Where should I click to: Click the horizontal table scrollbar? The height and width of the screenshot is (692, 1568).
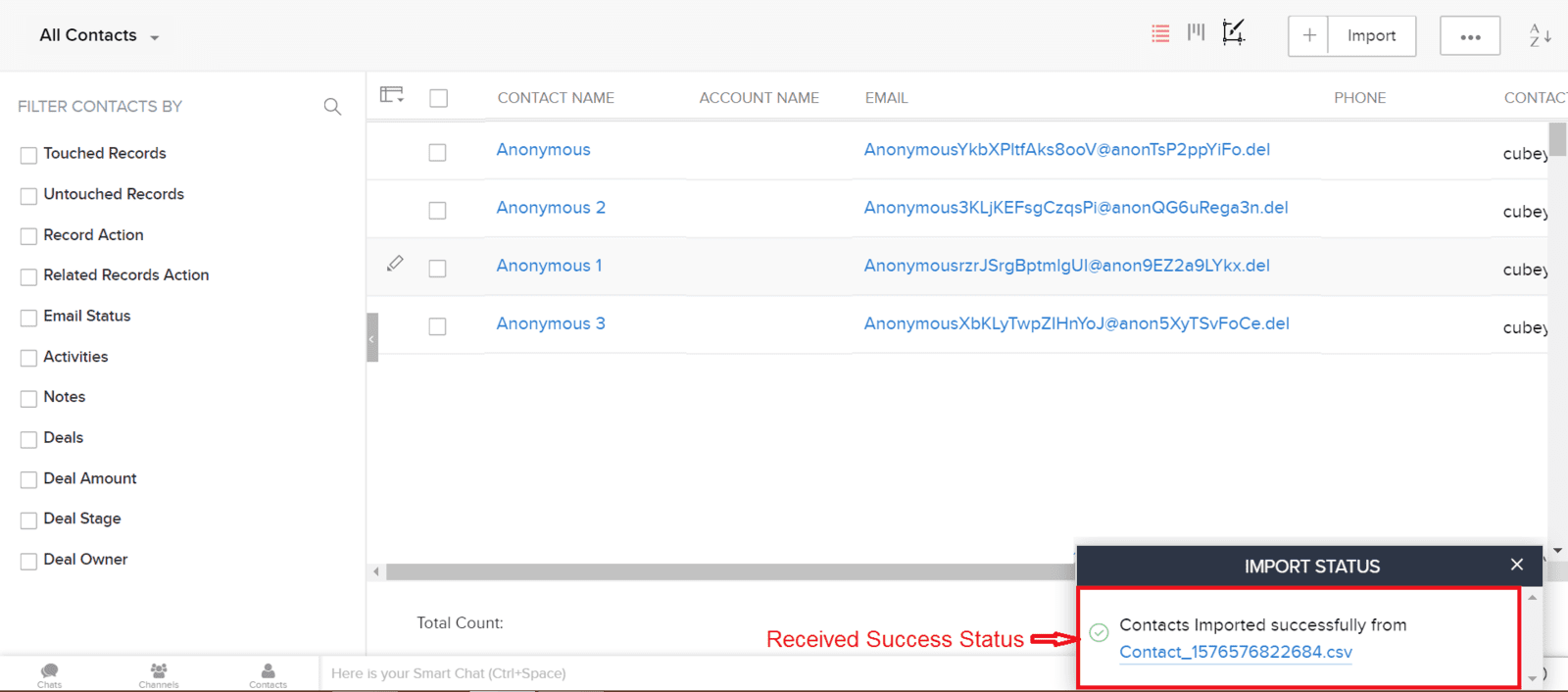point(730,571)
